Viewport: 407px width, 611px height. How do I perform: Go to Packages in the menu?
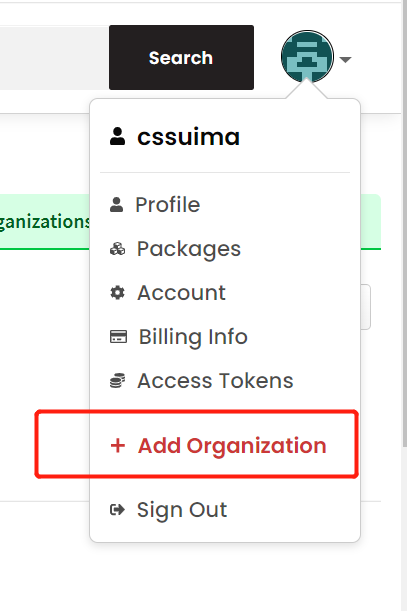189,249
